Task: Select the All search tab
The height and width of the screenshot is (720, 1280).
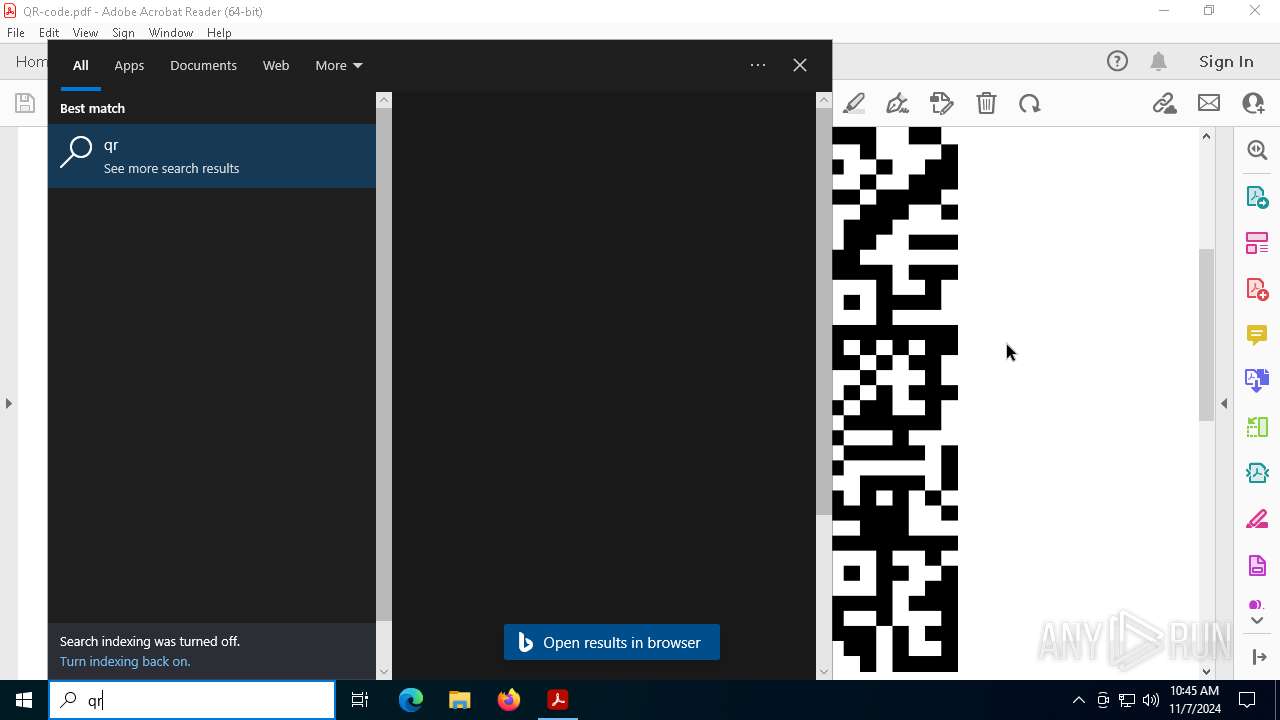Action: click(x=81, y=65)
